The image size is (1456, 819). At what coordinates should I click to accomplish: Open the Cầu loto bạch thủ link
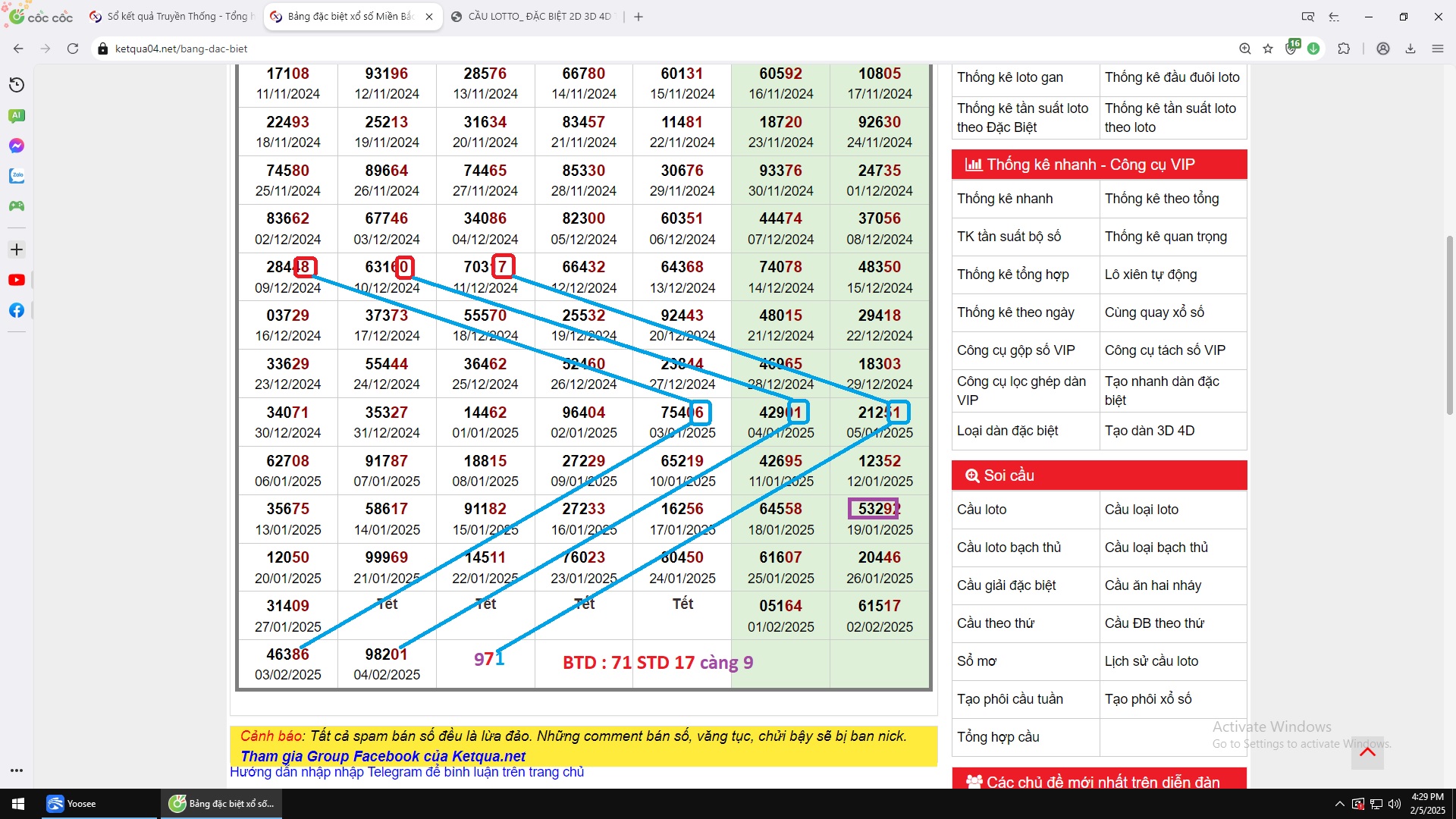[x=1009, y=548]
